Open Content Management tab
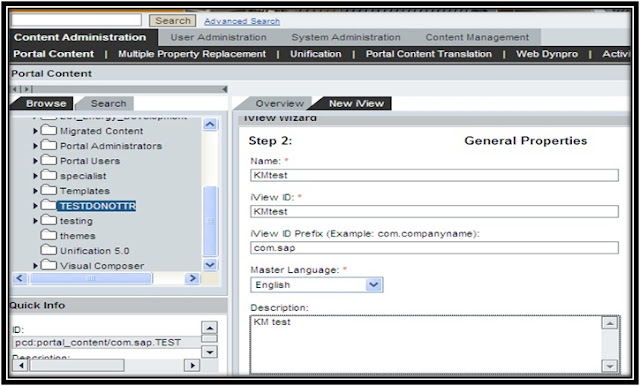The width and height of the screenshot is (640, 386). [x=477, y=37]
